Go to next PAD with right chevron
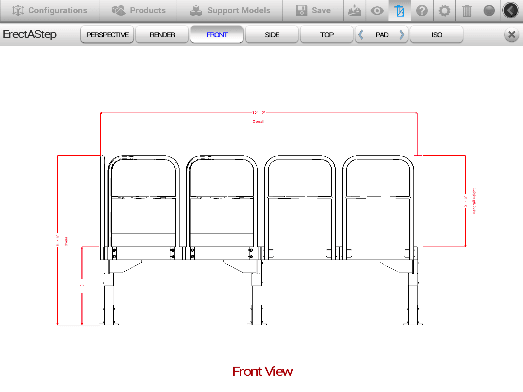 [x=402, y=34]
